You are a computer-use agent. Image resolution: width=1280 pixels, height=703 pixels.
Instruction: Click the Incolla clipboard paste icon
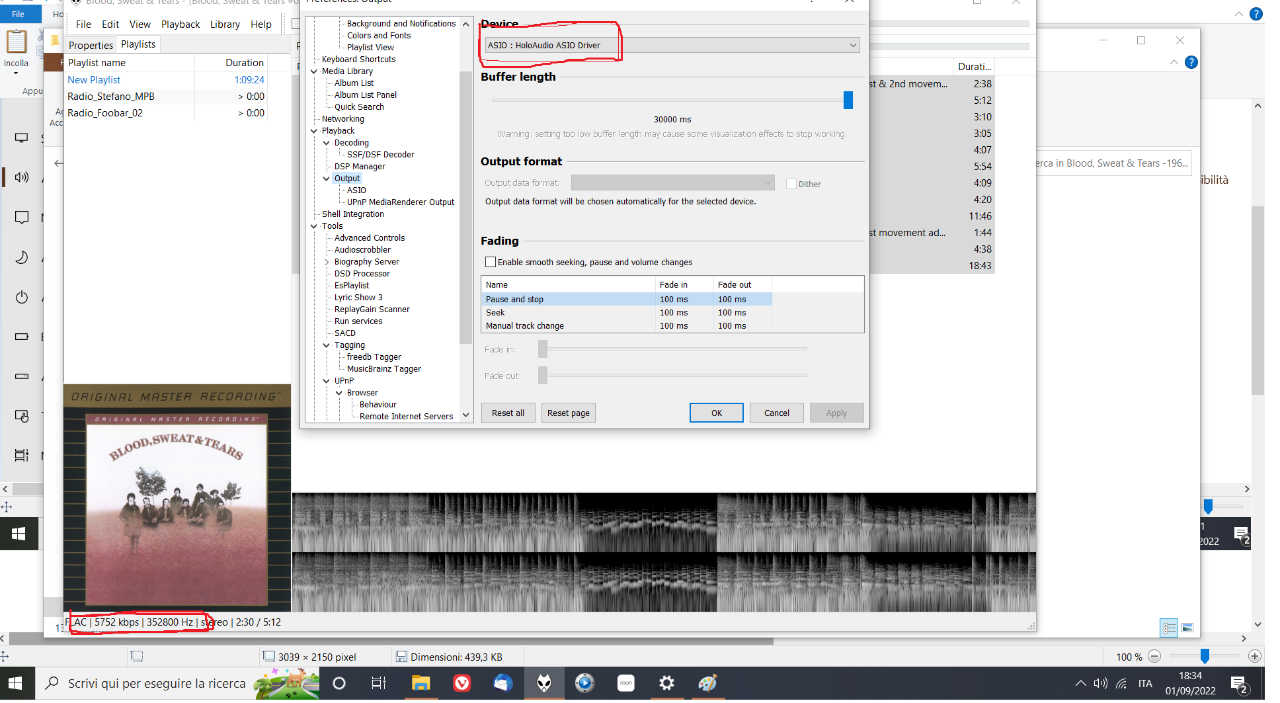(x=16, y=42)
